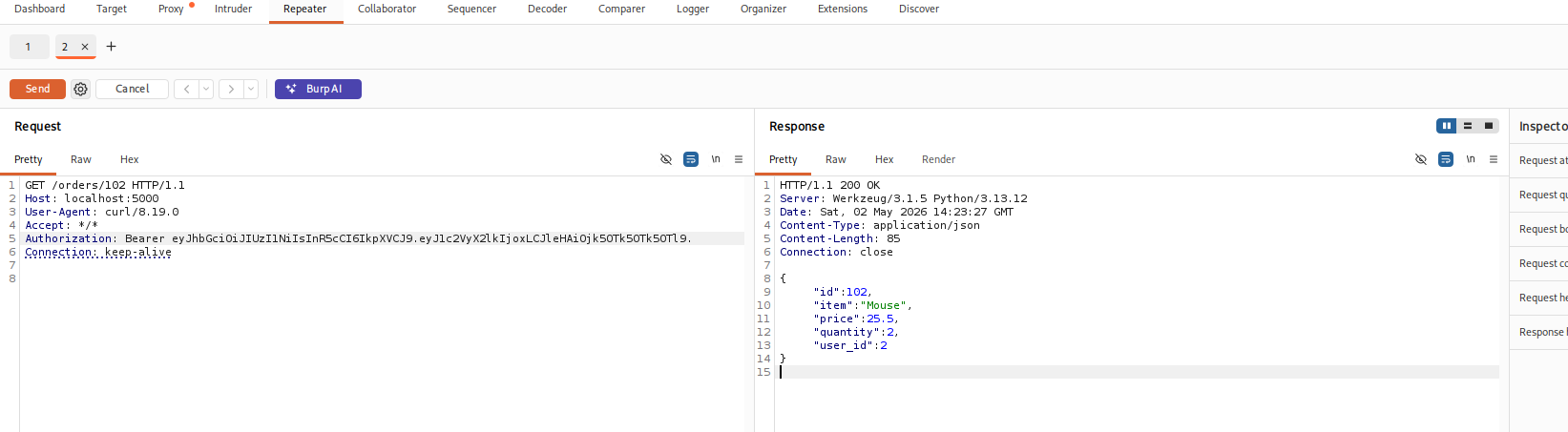
Task: Open the Collaborator tab
Action: tap(387, 9)
